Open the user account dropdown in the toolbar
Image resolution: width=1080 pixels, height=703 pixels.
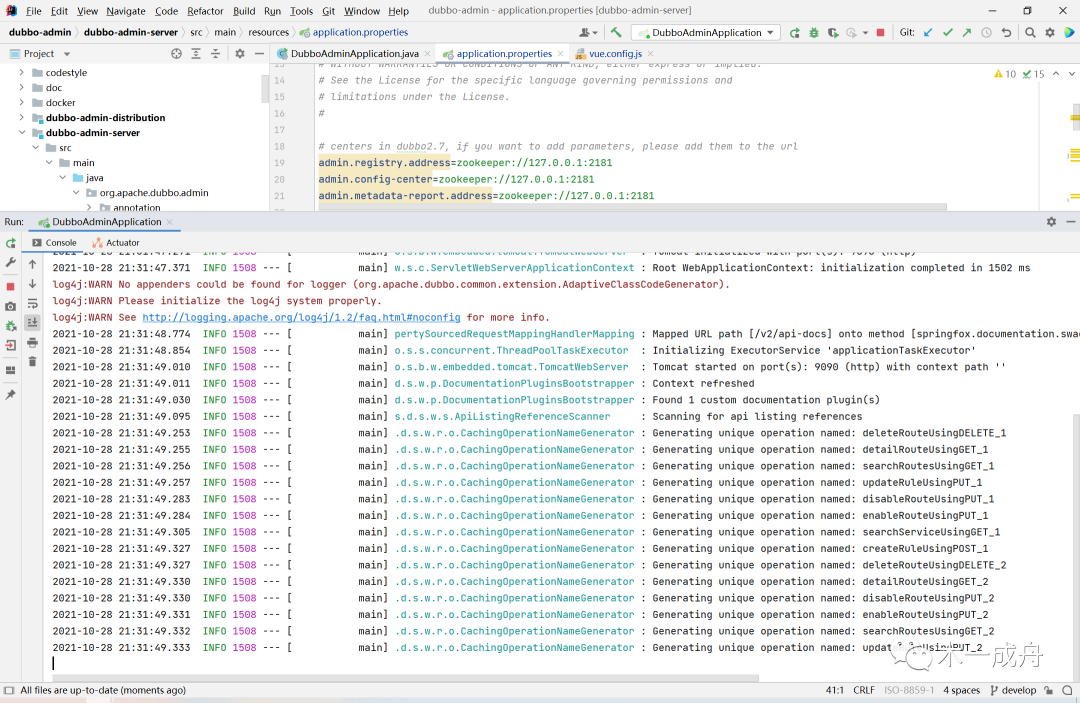pos(588,32)
